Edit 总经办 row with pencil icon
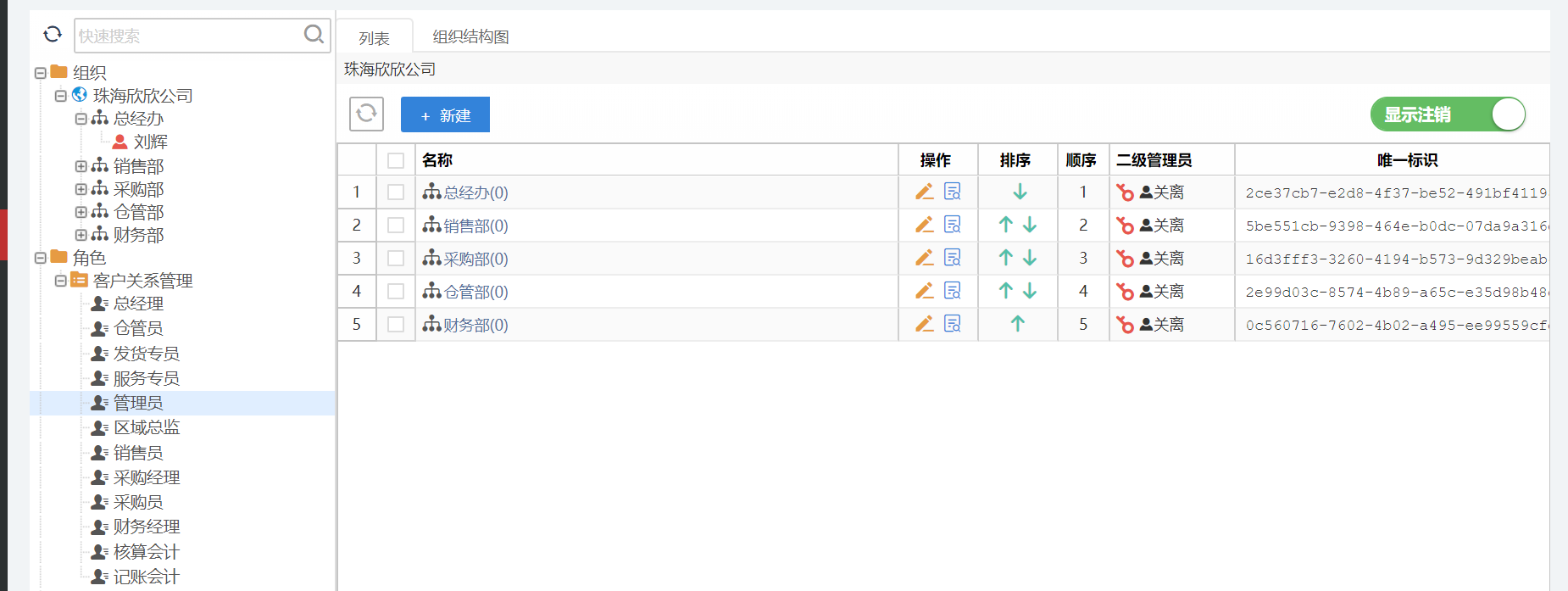The width and height of the screenshot is (1568, 591). tap(925, 192)
